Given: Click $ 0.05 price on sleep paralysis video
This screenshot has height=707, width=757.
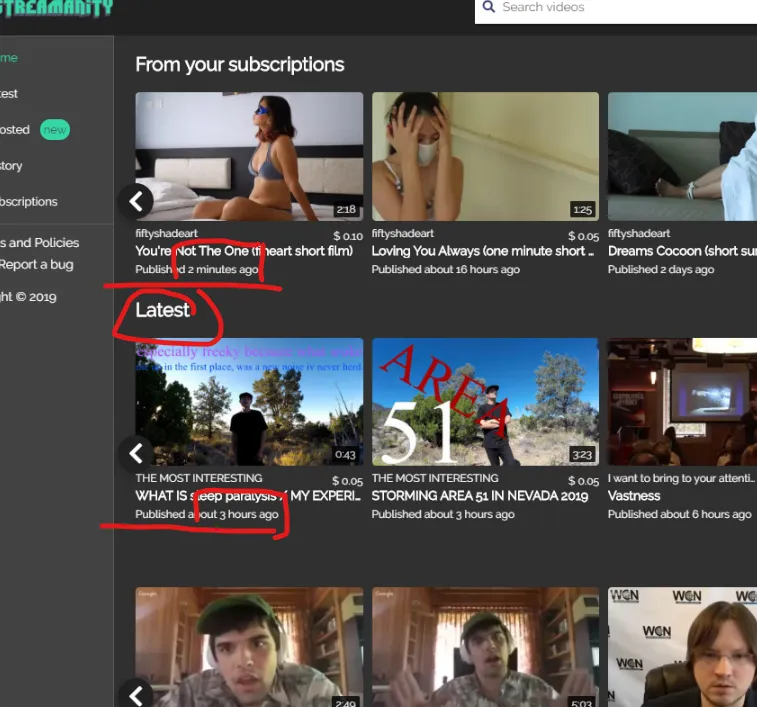Looking at the screenshot, I should pyautogui.click(x=348, y=481).
